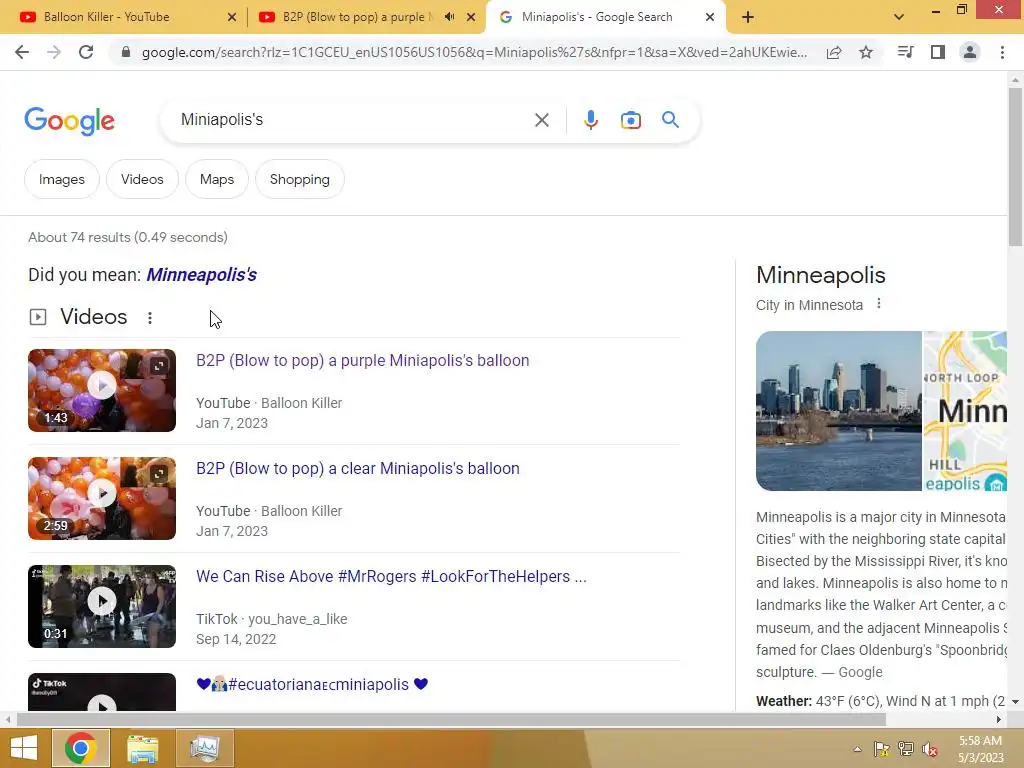
Task: Open We Can Rise Above #MrRogers link
Action: 391,577
